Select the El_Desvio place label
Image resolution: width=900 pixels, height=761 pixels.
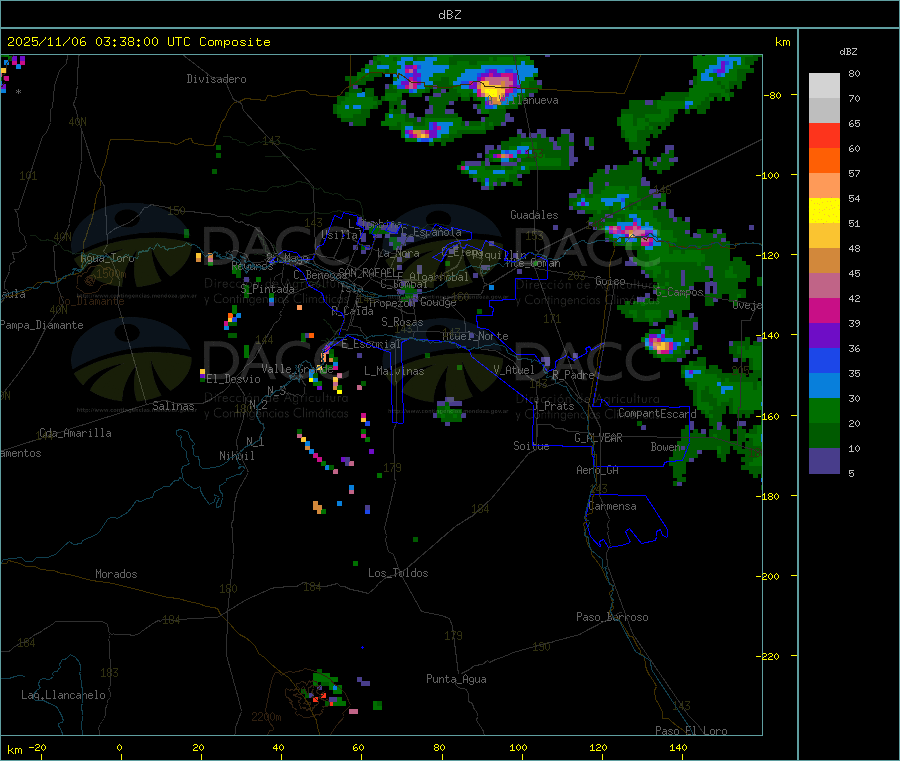pyautogui.click(x=233, y=379)
